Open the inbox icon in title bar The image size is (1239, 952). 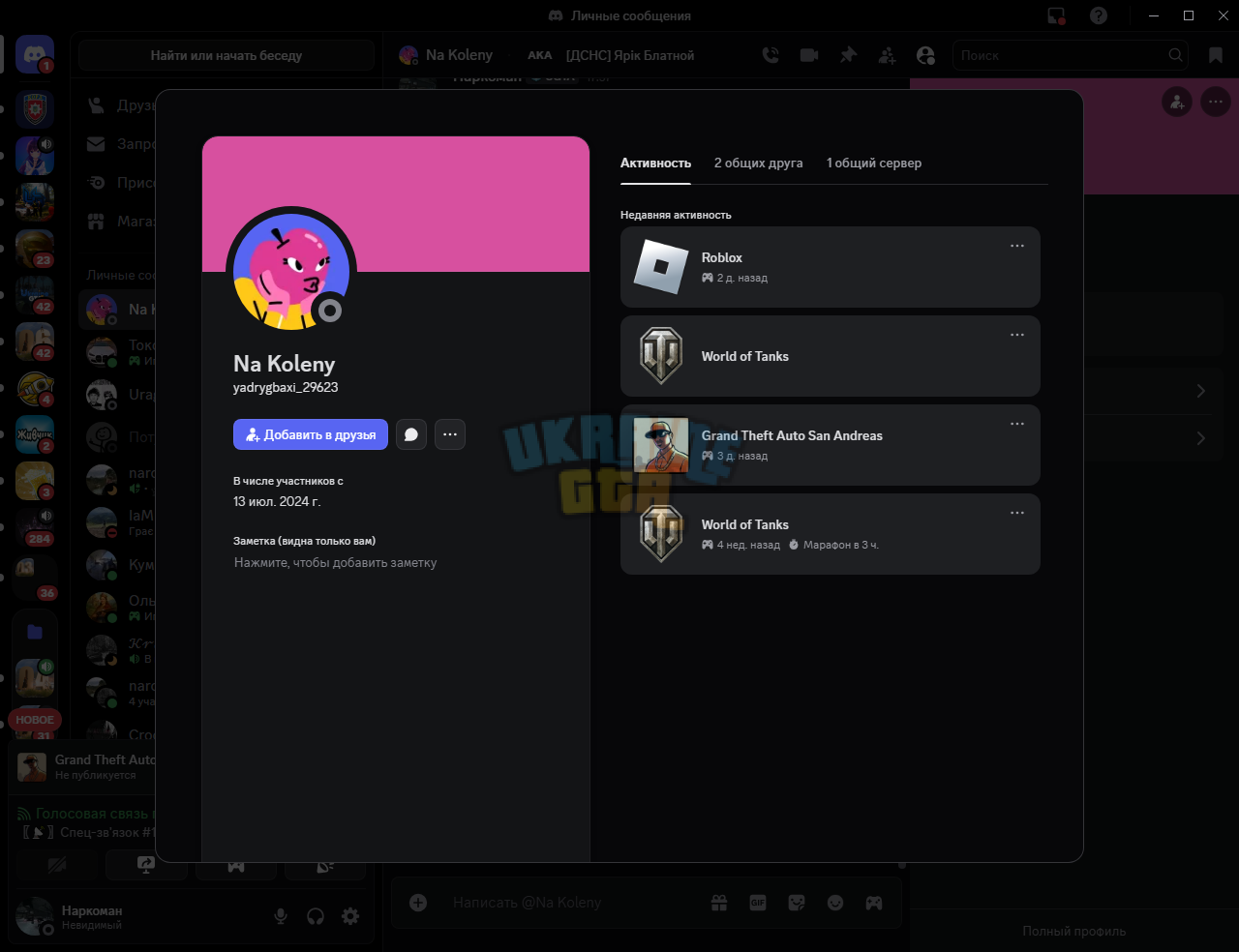click(x=1056, y=15)
